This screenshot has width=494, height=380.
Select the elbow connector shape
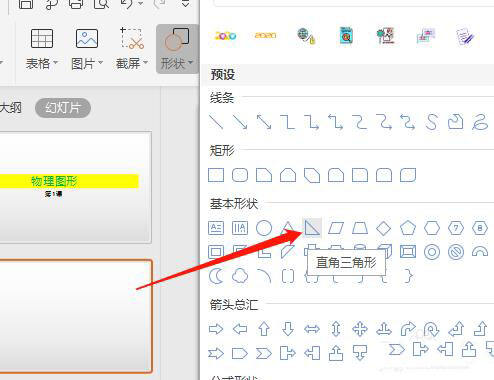[288, 122]
